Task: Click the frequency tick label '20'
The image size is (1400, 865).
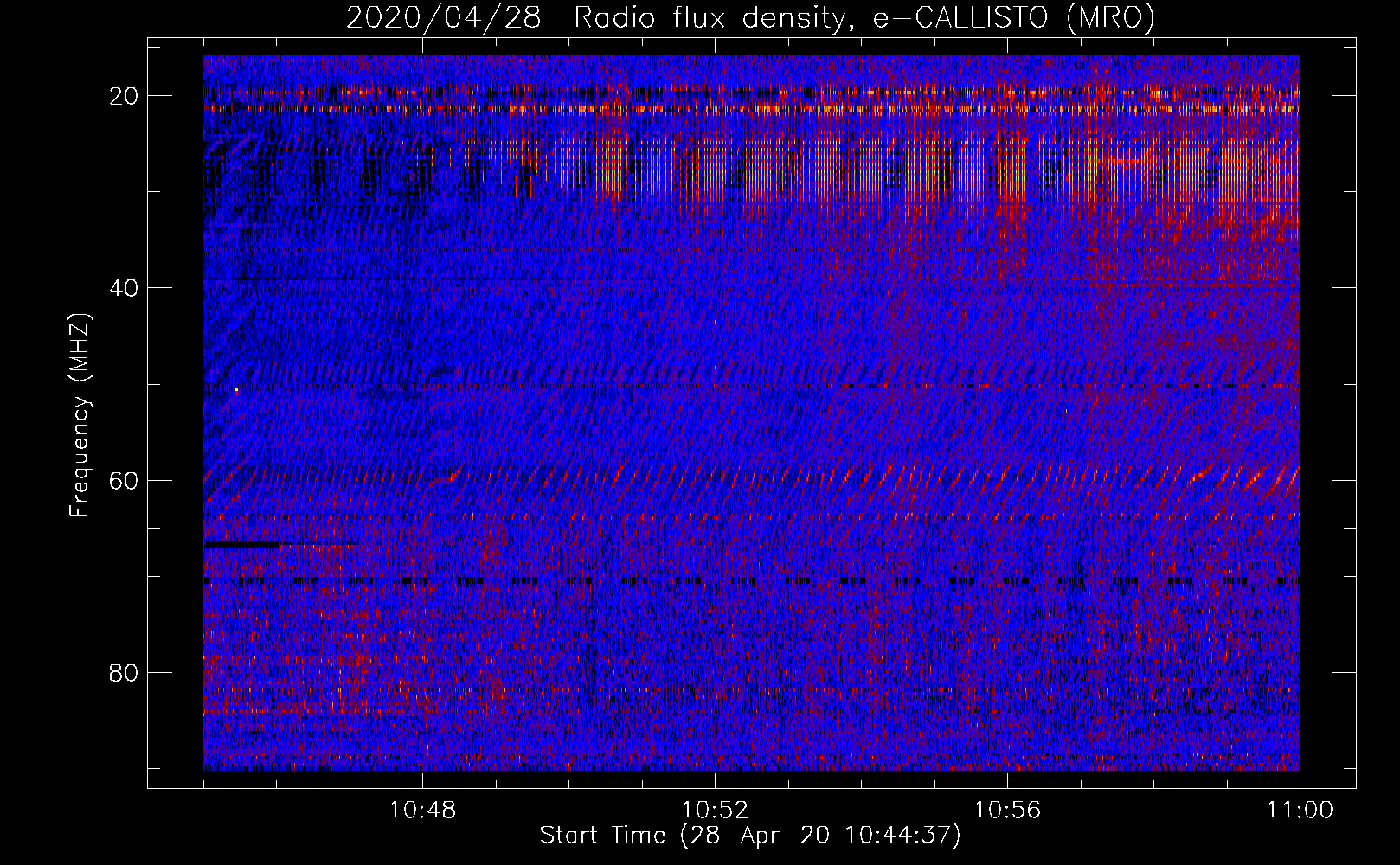Action: [x=124, y=95]
